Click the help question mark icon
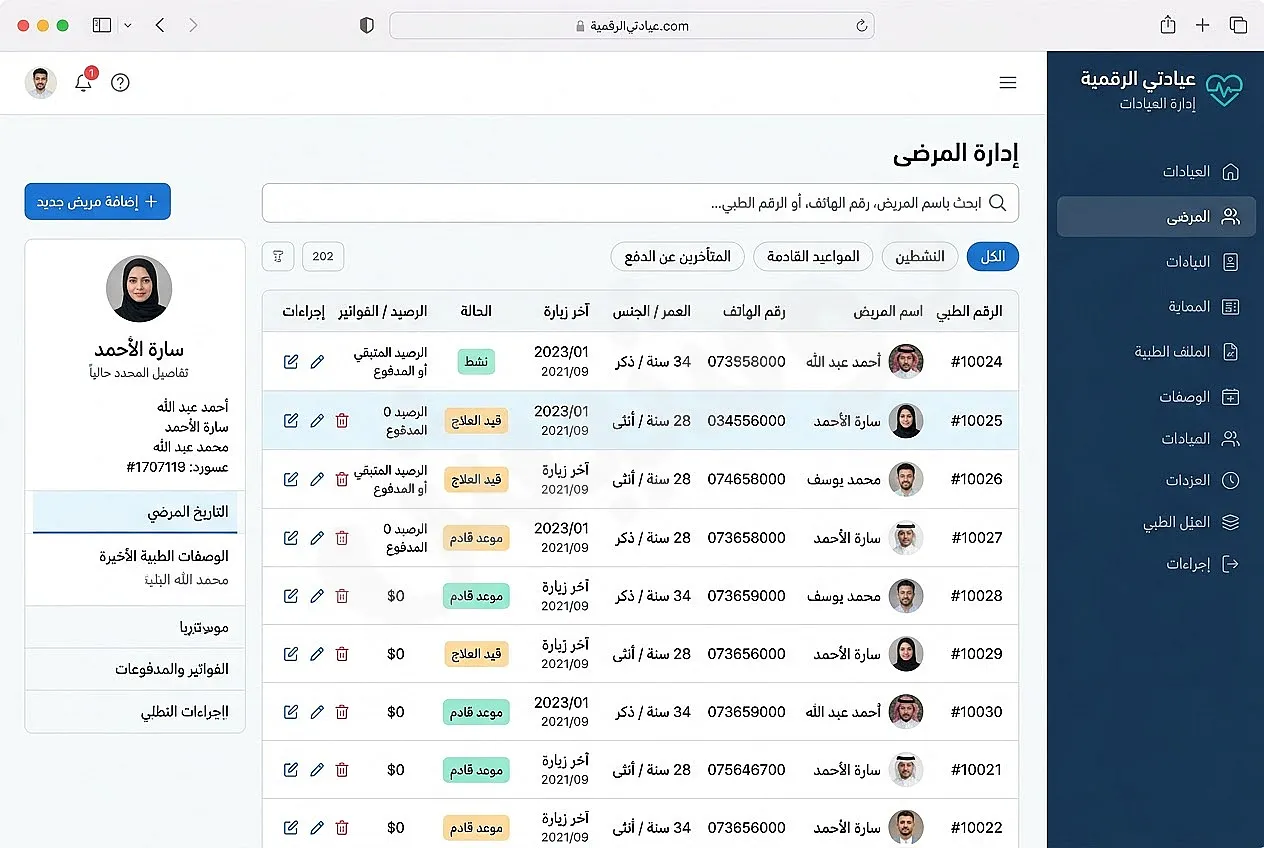The image size is (1264, 848). (x=121, y=83)
